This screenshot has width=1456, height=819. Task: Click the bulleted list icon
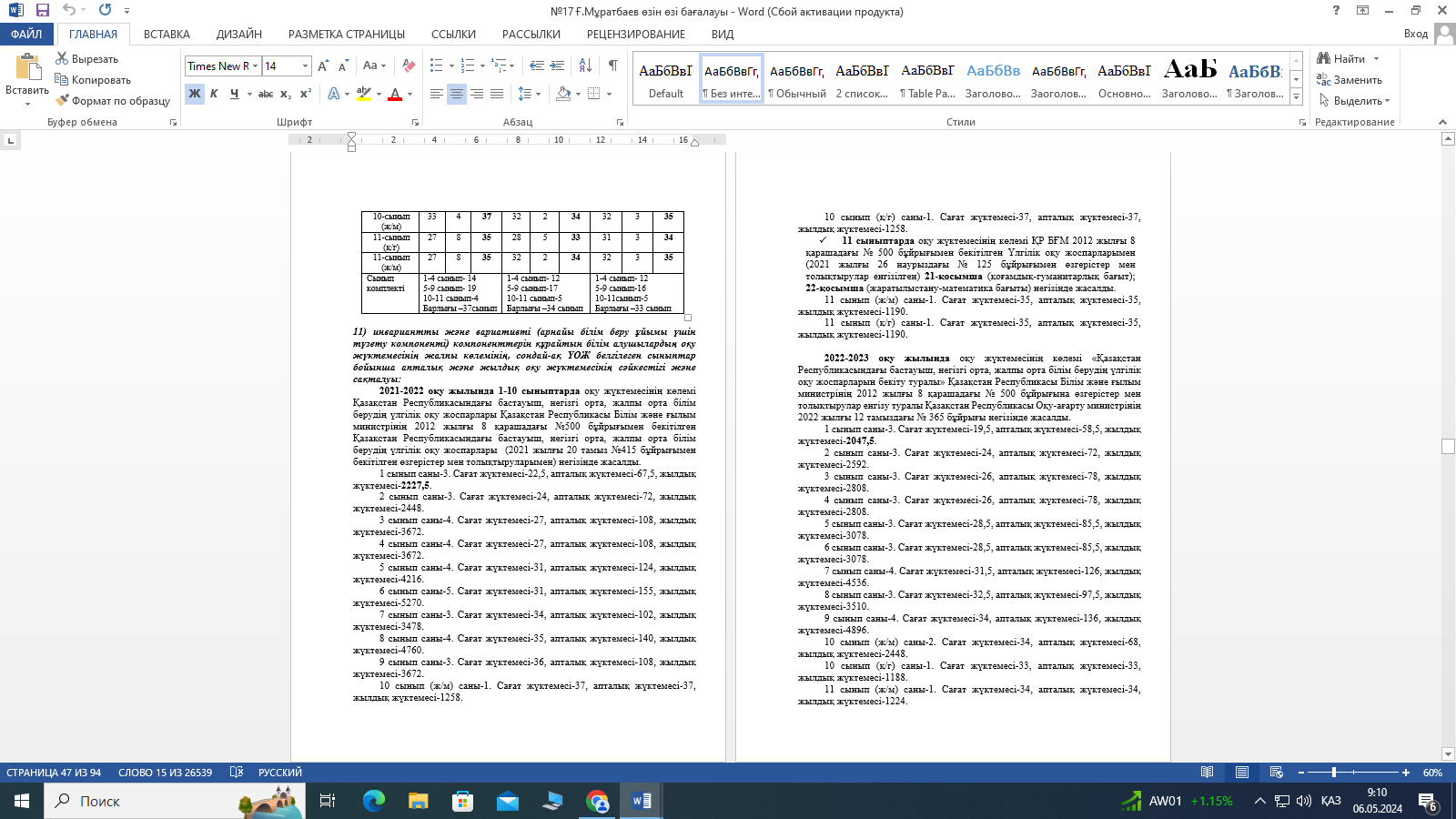point(437,66)
